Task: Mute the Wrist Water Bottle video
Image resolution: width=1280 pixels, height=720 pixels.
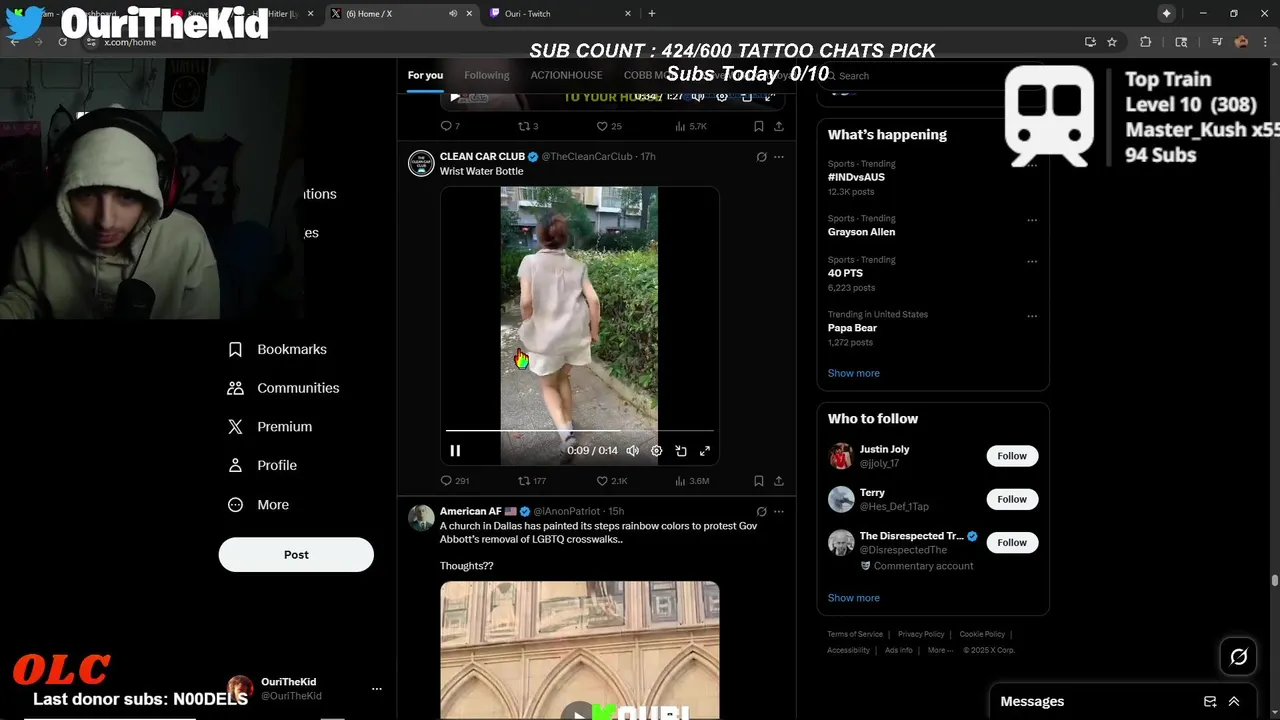Action: (632, 451)
